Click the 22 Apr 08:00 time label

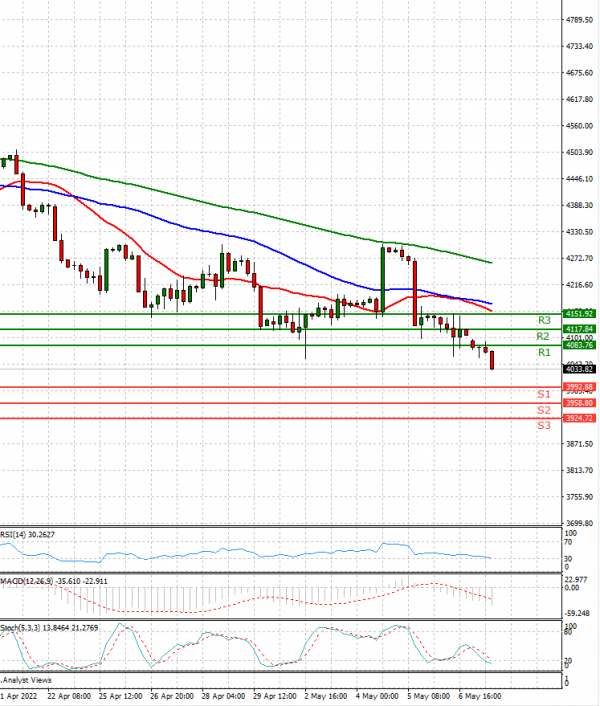pos(69,696)
